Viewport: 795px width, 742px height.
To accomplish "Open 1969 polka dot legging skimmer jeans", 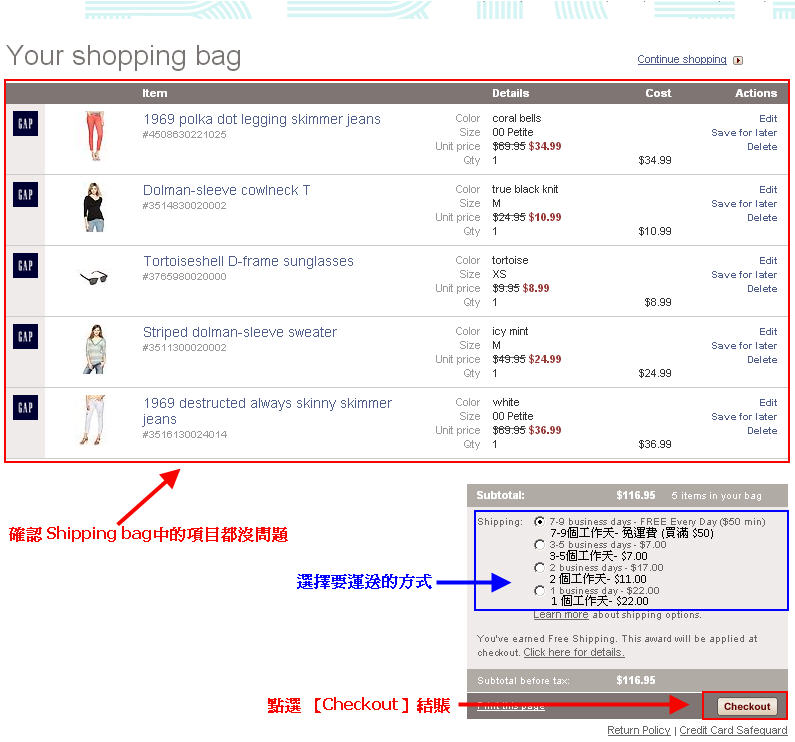I will click(262, 119).
